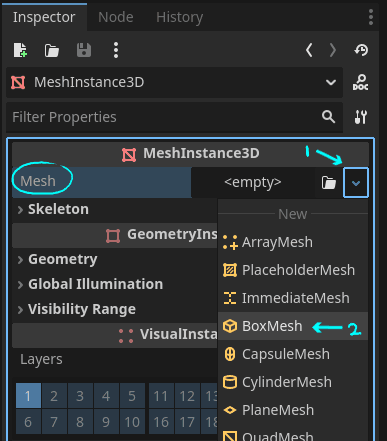
Task: Click the search magnifier in filter
Action: point(328,117)
